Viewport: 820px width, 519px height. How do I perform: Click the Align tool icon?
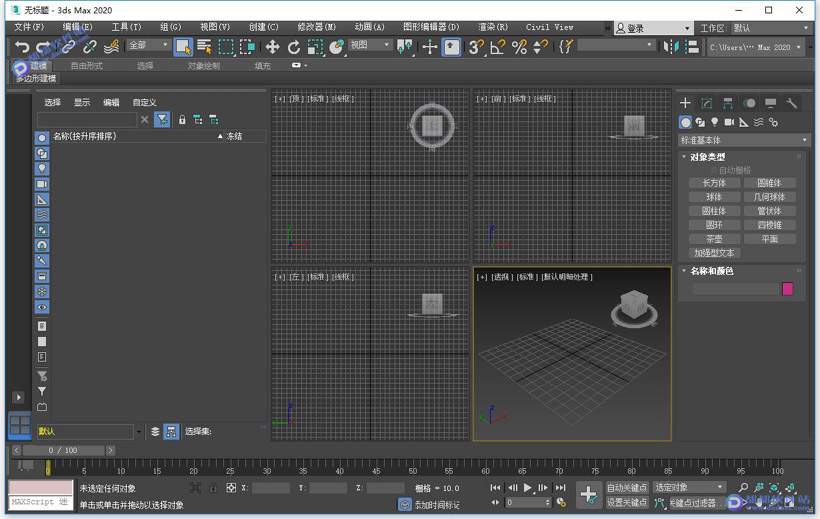pos(692,47)
